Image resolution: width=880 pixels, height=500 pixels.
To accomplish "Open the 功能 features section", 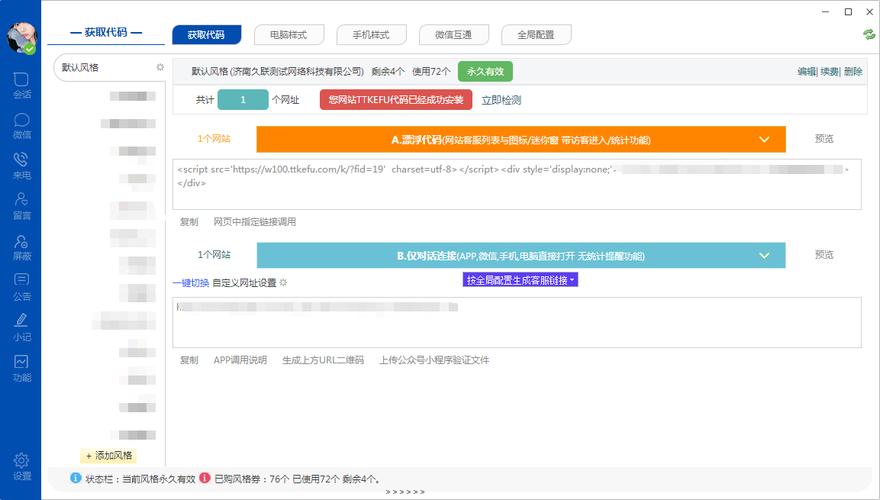I will click(21, 368).
